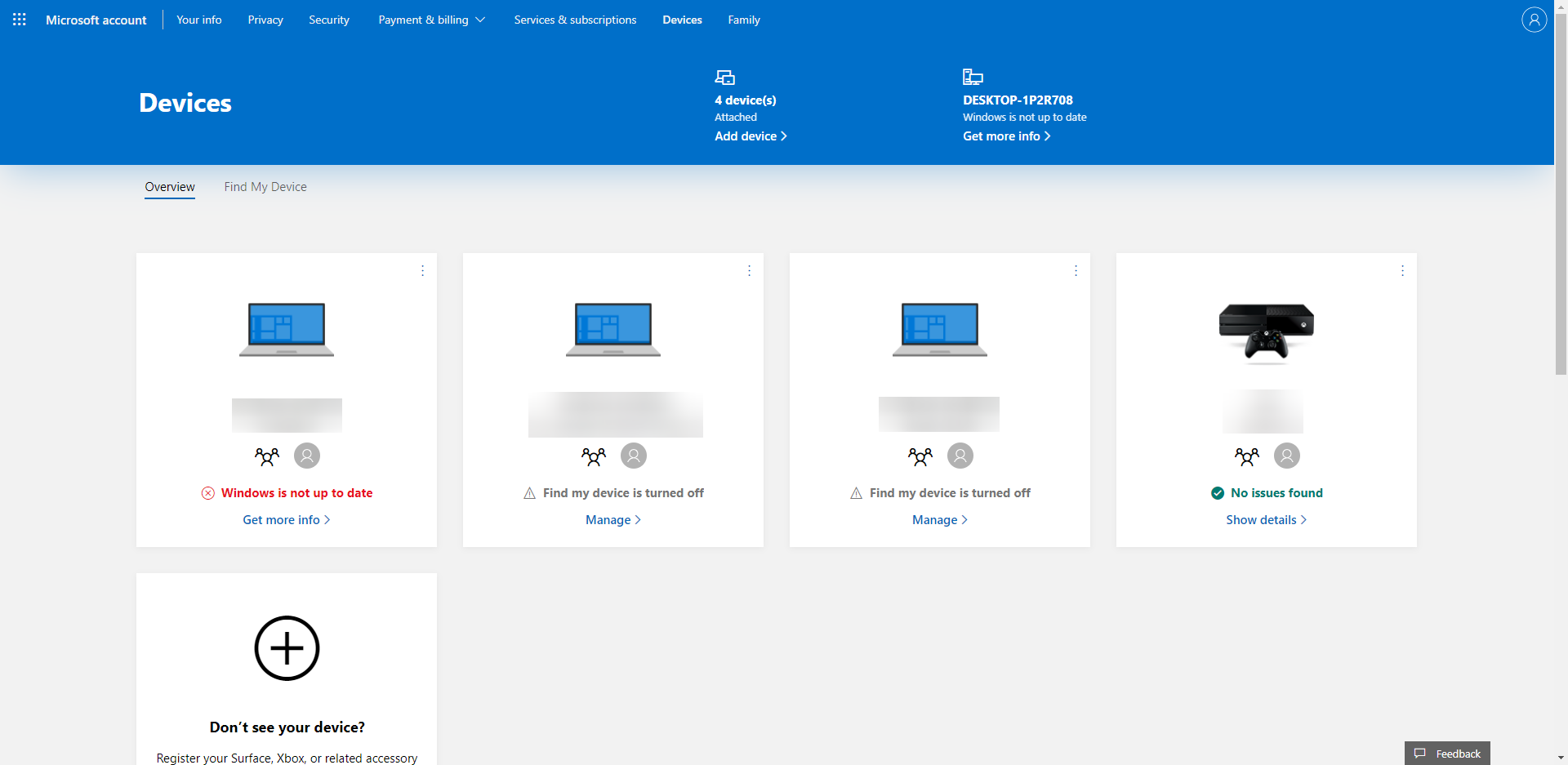This screenshot has width=1568, height=765.
Task: Open three-dot menu on third device card
Action: [1076, 271]
